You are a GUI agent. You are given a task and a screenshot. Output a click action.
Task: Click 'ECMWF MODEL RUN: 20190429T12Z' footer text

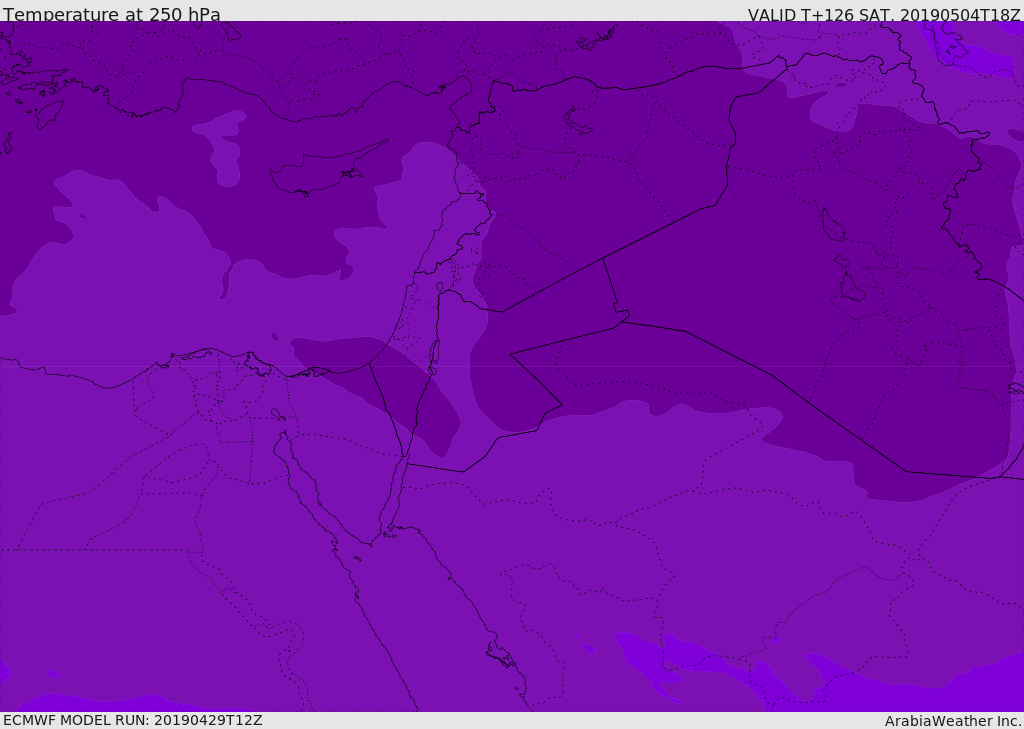[x=133, y=720]
